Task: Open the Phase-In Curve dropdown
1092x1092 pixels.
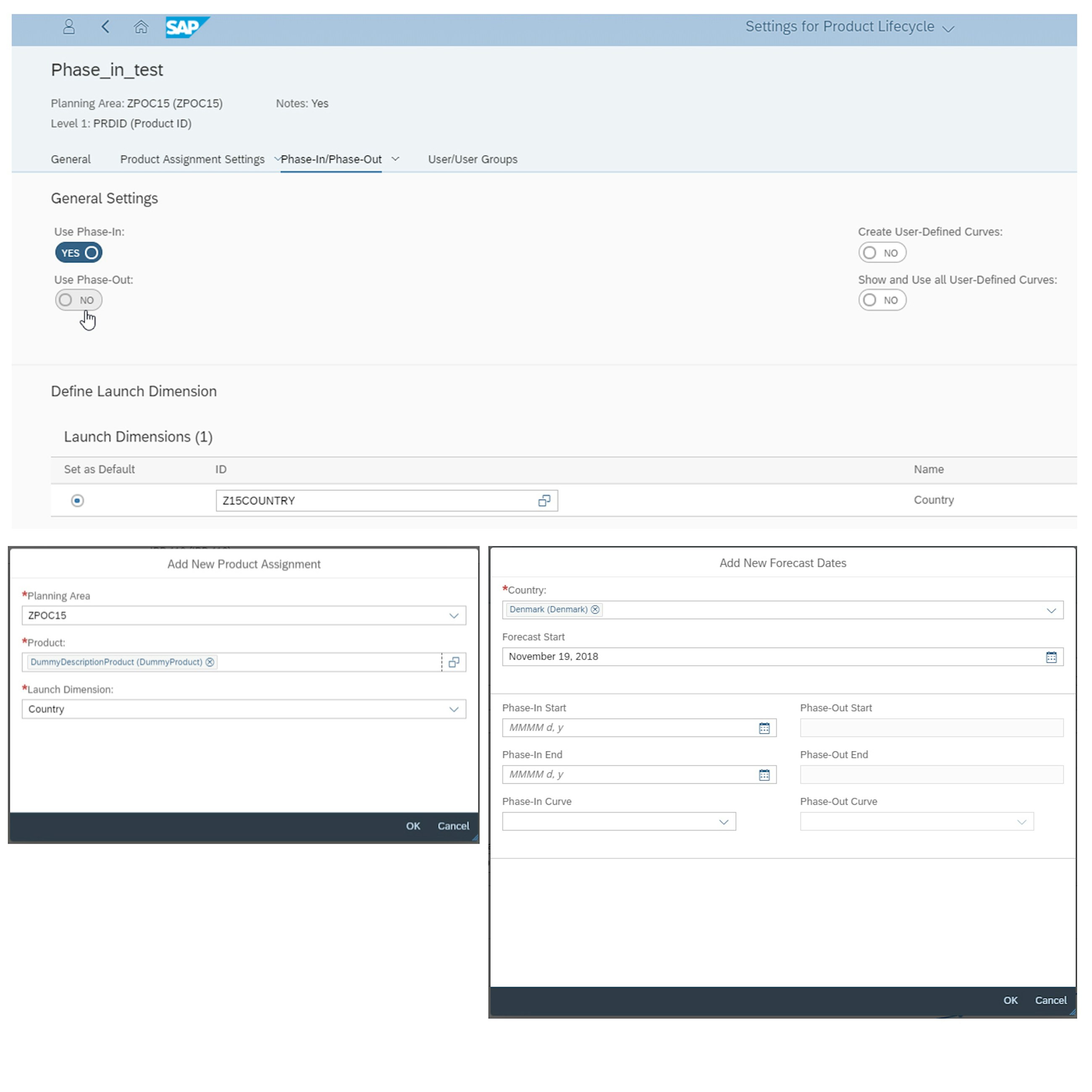Action: (x=724, y=821)
